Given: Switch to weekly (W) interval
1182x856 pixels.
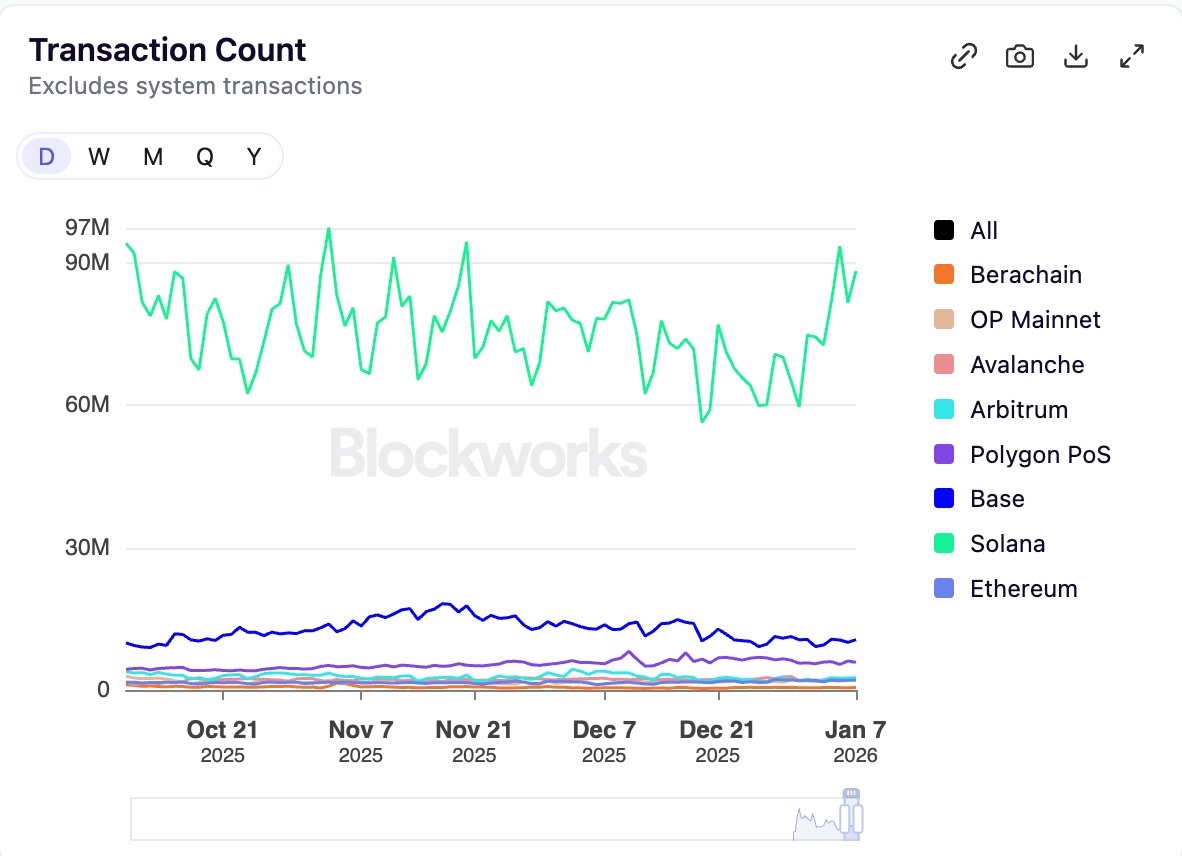Looking at the screenshot, I should (x=99, y=157).
